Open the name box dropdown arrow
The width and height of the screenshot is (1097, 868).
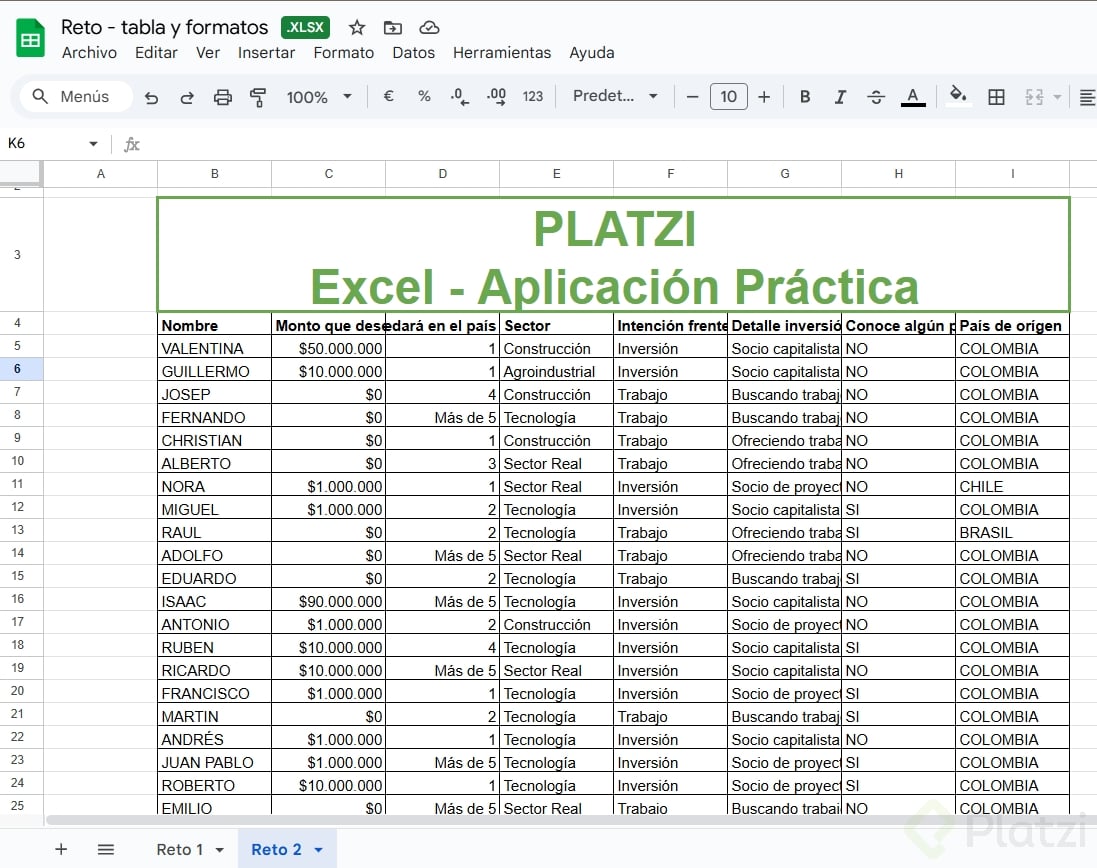tap(93, 144)
